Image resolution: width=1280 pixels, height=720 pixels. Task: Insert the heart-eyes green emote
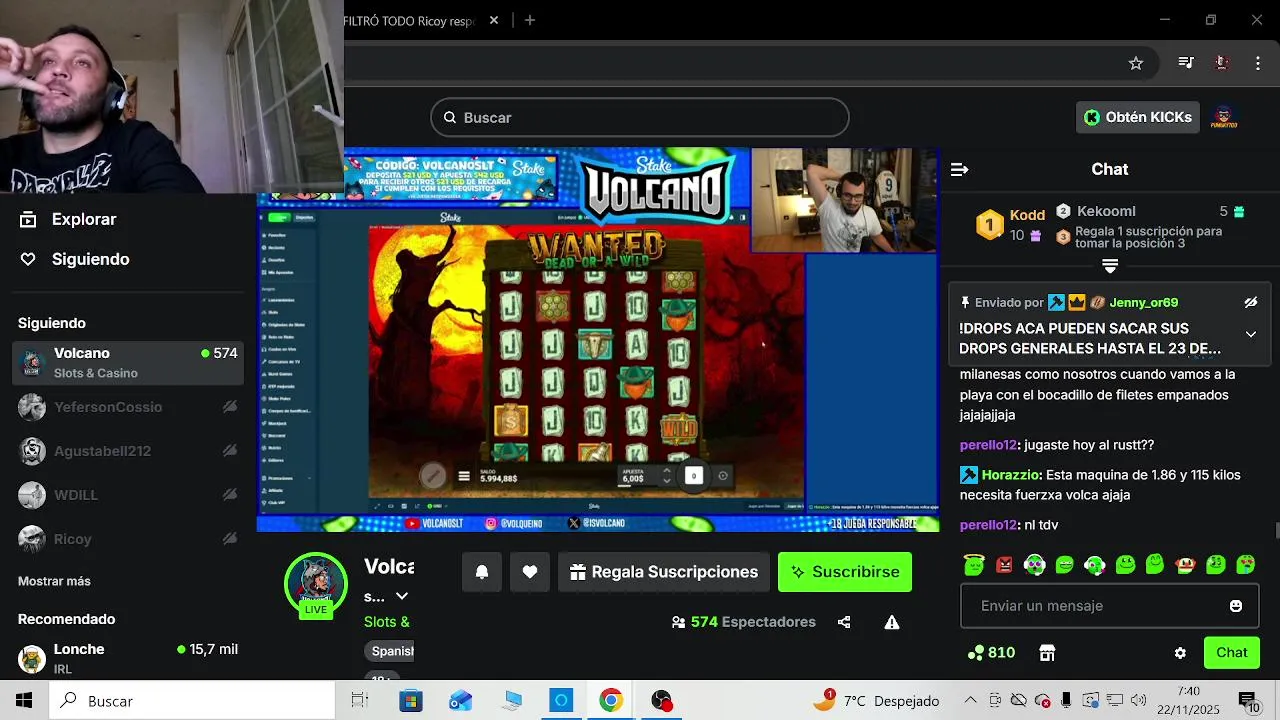click(x=1245, y=565)
